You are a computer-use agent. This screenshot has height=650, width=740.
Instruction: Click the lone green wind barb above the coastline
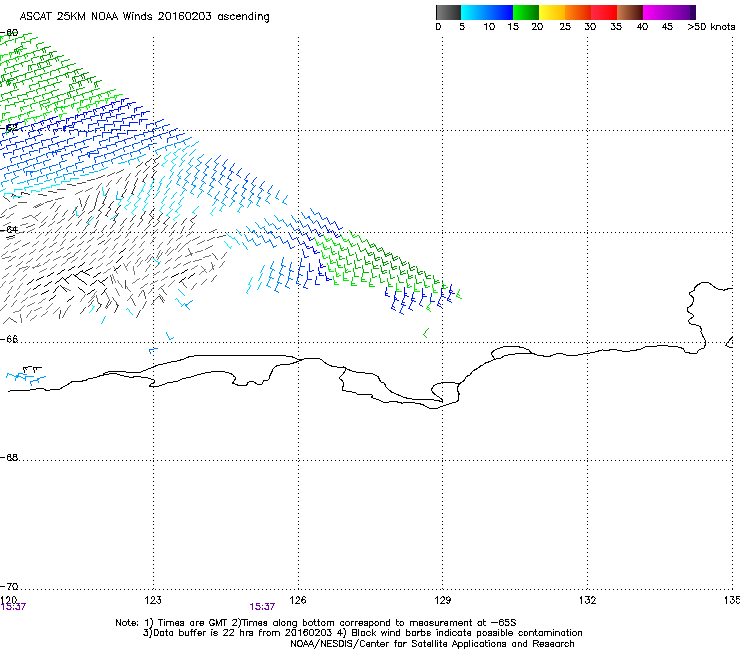426,333
